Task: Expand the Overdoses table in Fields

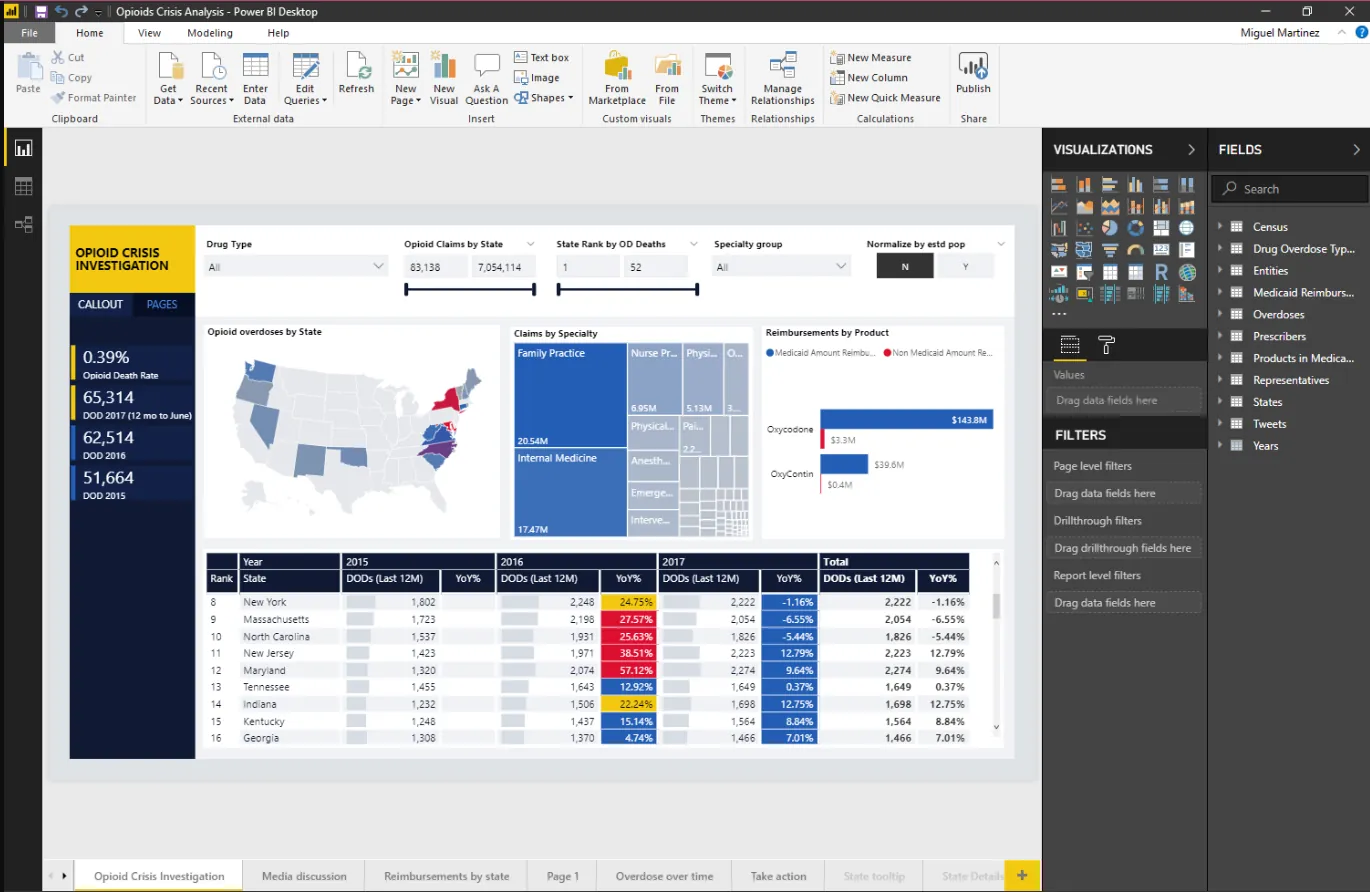Action: (x=1220, y=314)
